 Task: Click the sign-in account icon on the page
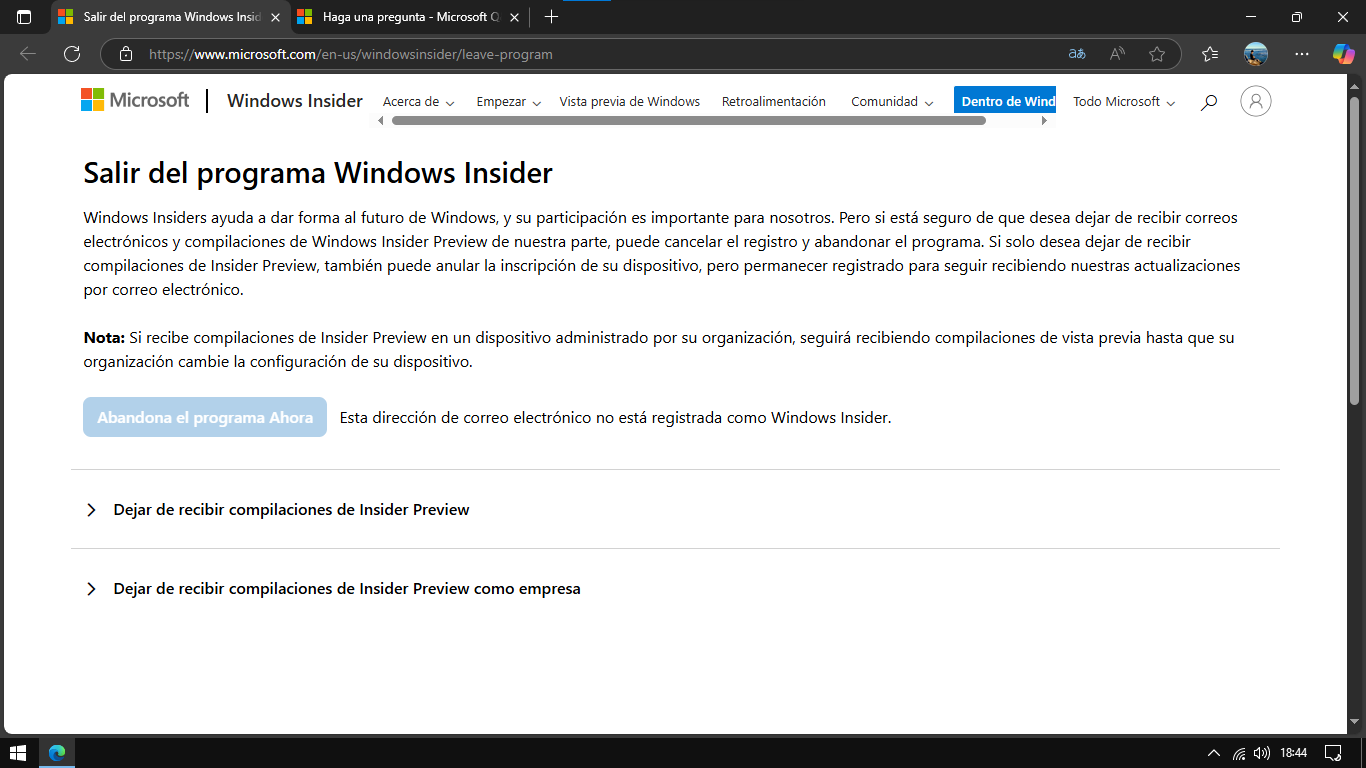(x=1256, y=101)
